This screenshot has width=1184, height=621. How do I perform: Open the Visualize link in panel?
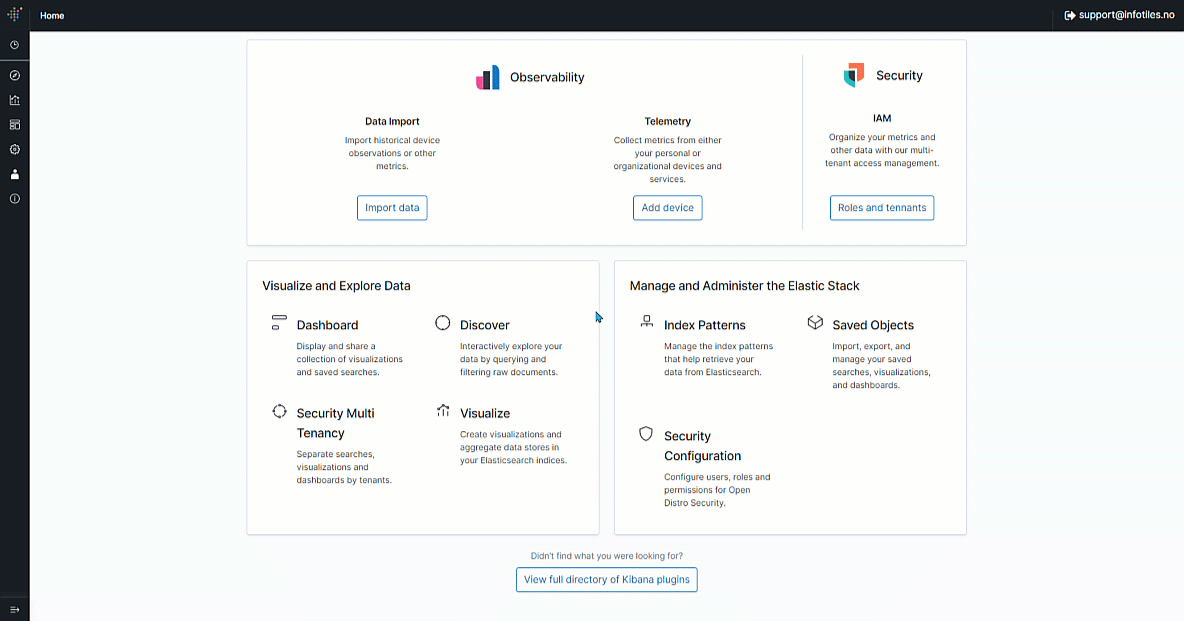click(x=485, y=413)
